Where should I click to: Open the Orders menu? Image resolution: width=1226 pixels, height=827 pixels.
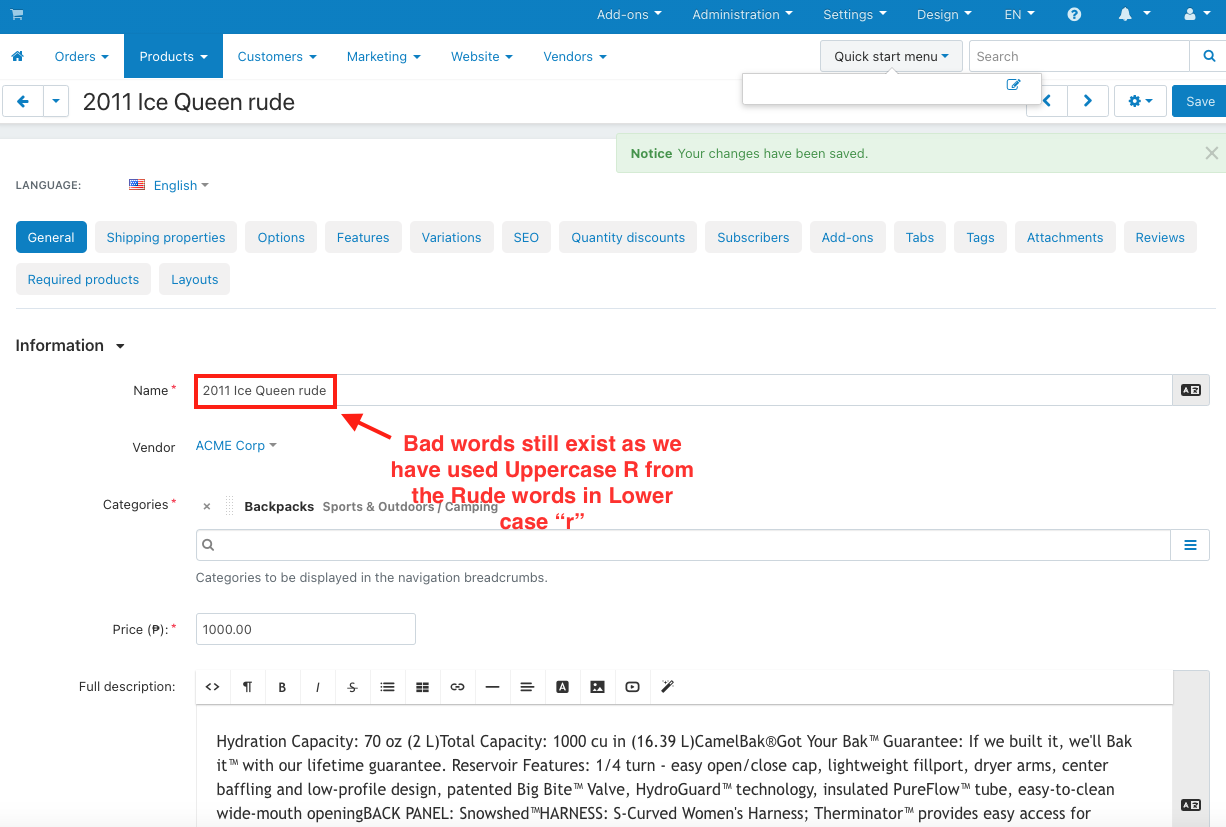click(x=82, y=57)
